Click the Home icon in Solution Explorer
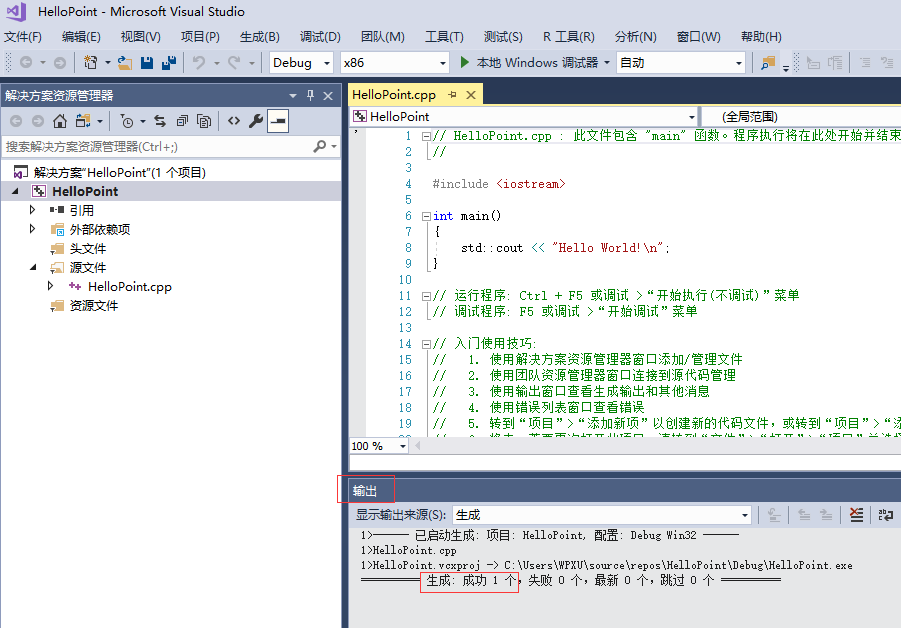Screen dimensions: 901x628 [x=60, y=121]
